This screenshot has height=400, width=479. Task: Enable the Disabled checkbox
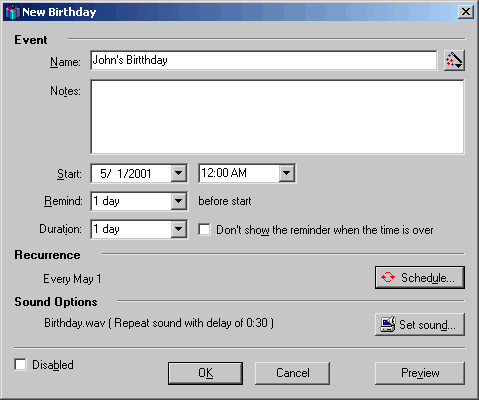(20, 364)
